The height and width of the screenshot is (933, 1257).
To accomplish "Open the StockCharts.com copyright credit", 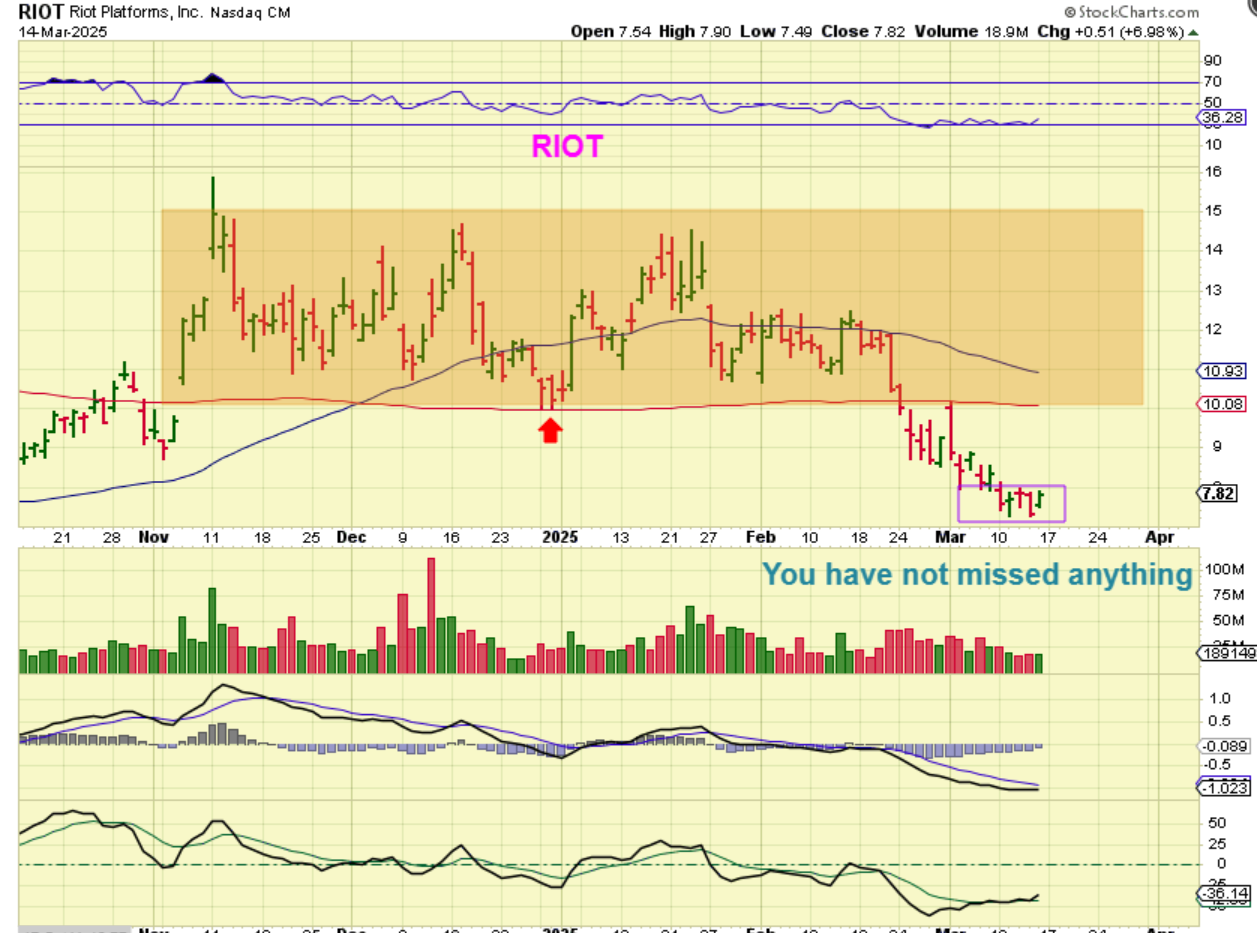I will tap(1130, 12).
